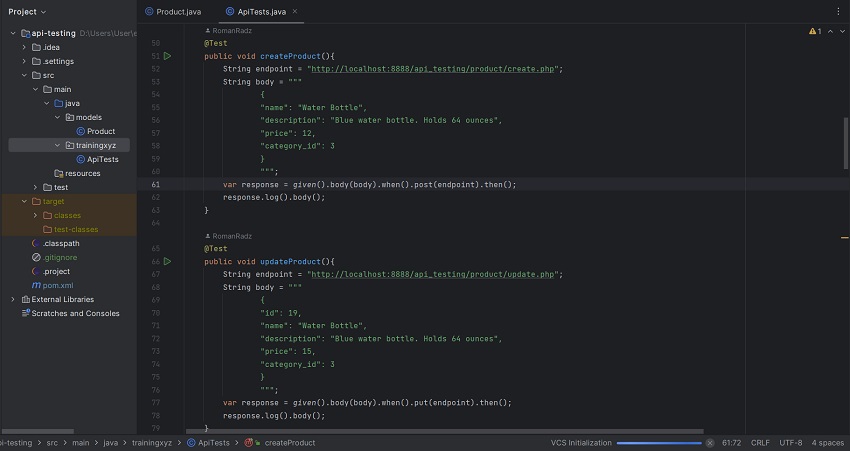Click the warning indicator showing 1 problem
850x451 pixels.
click(x=814, y=32)
